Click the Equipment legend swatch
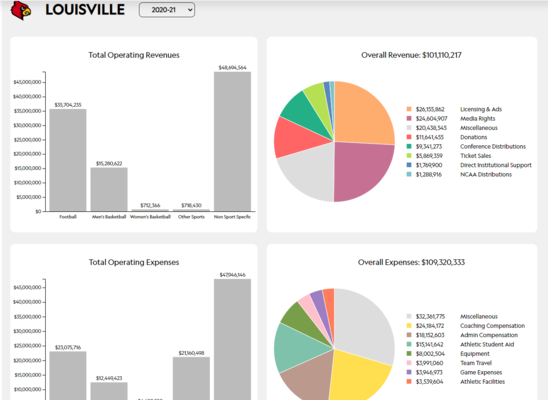548x400 pixels. click(x=409, y=354)
